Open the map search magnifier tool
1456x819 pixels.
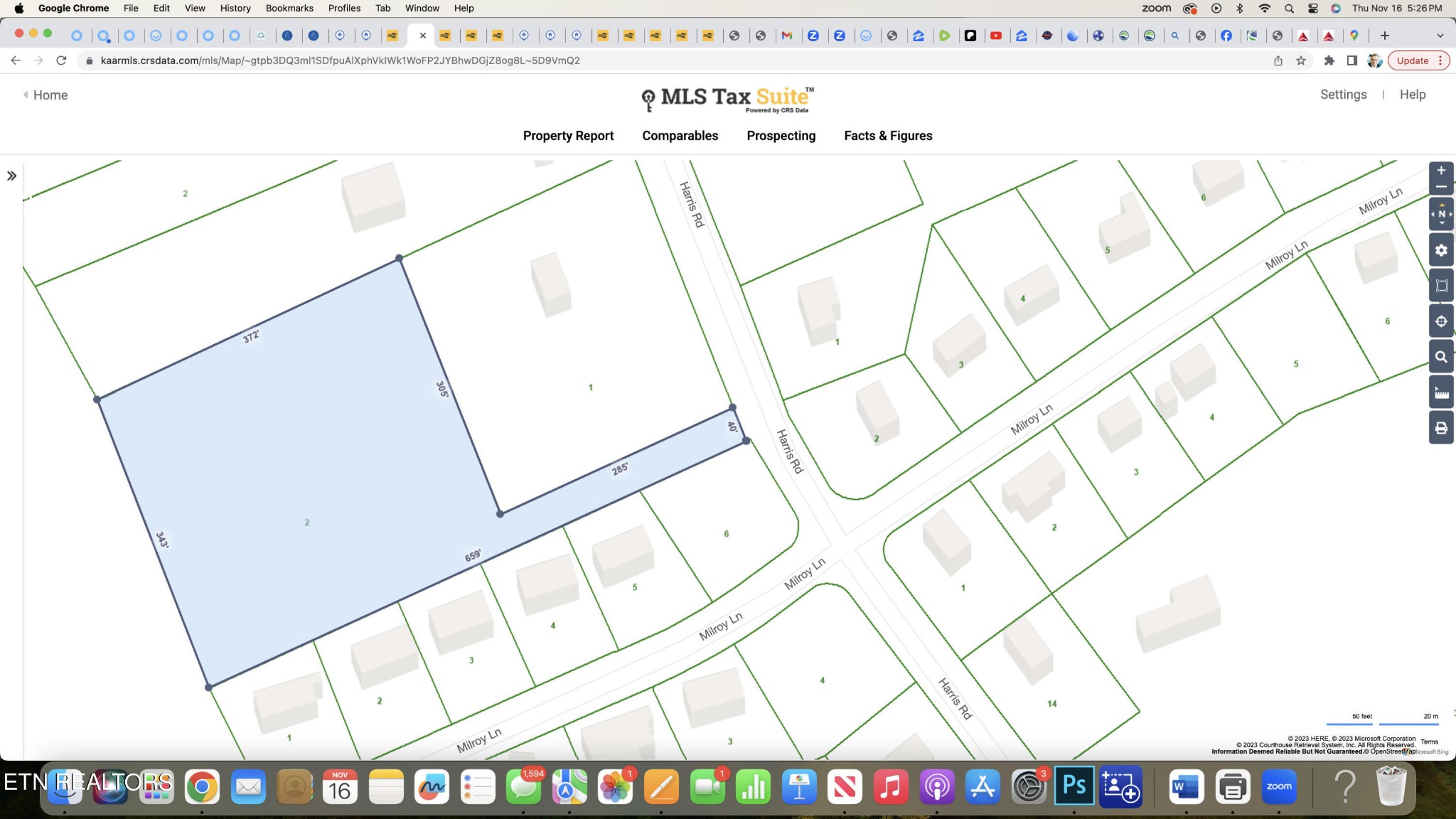[1441, 357]
